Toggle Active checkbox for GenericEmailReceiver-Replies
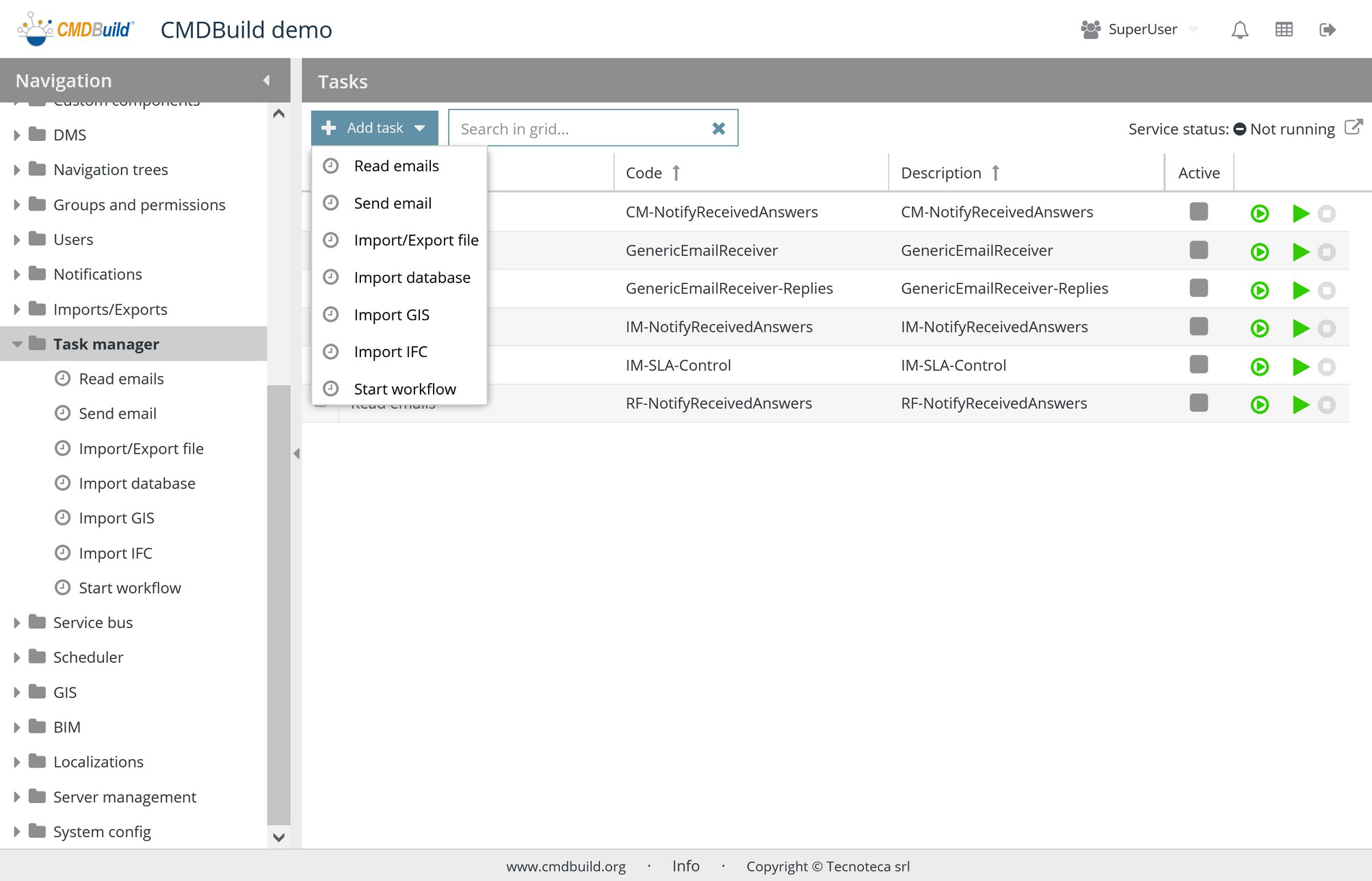Screen dimensions: 1372x881 [1198, 289]
